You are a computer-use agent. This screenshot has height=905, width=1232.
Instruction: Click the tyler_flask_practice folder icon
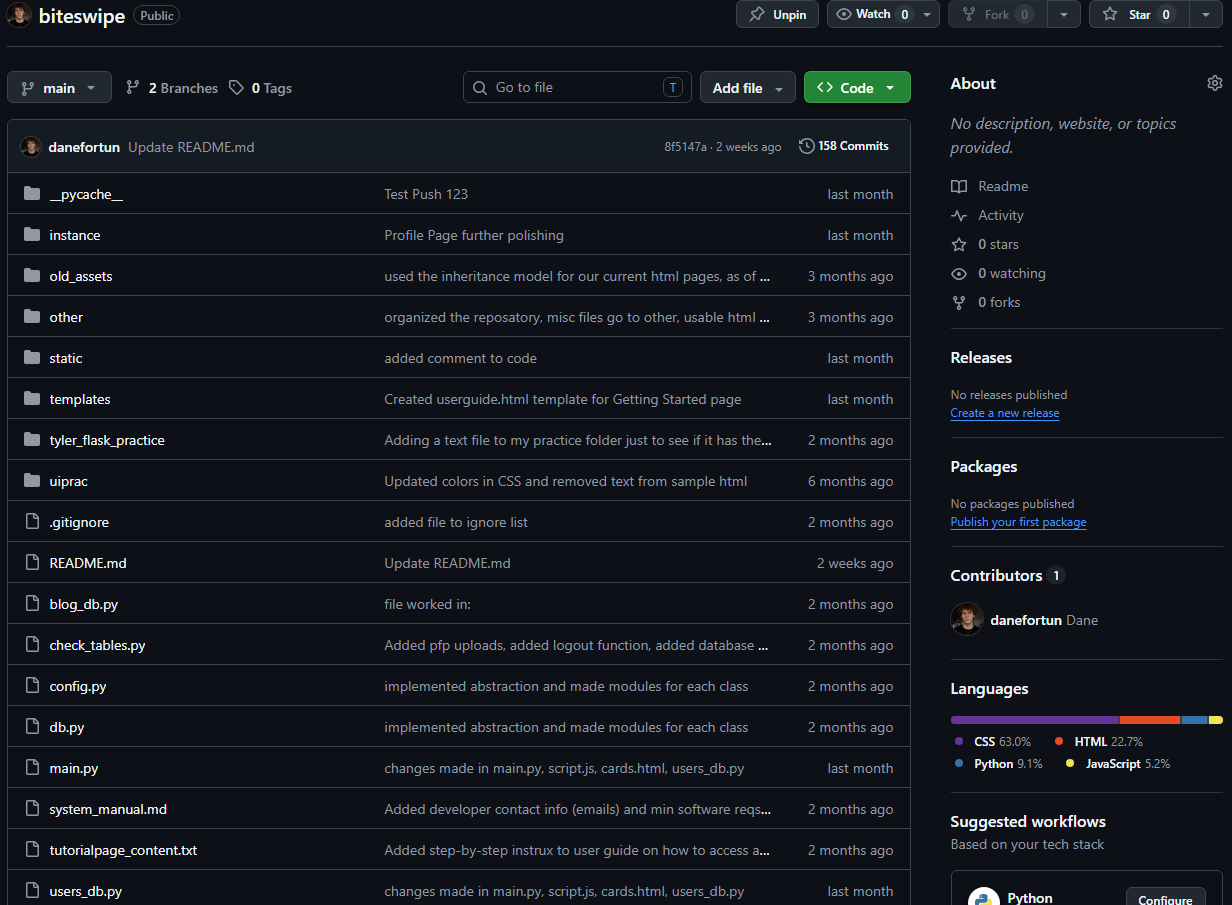[32, 440]
